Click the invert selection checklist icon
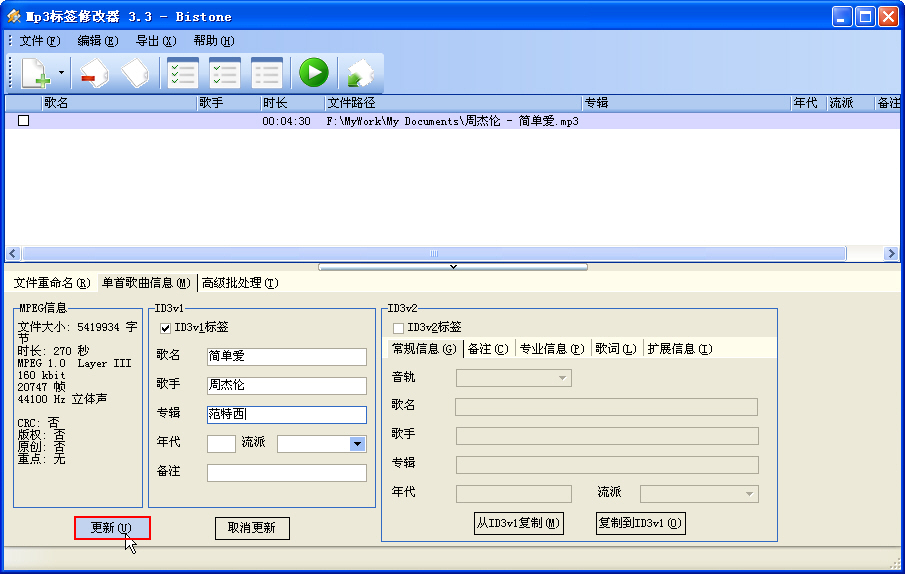 point(224,73)
